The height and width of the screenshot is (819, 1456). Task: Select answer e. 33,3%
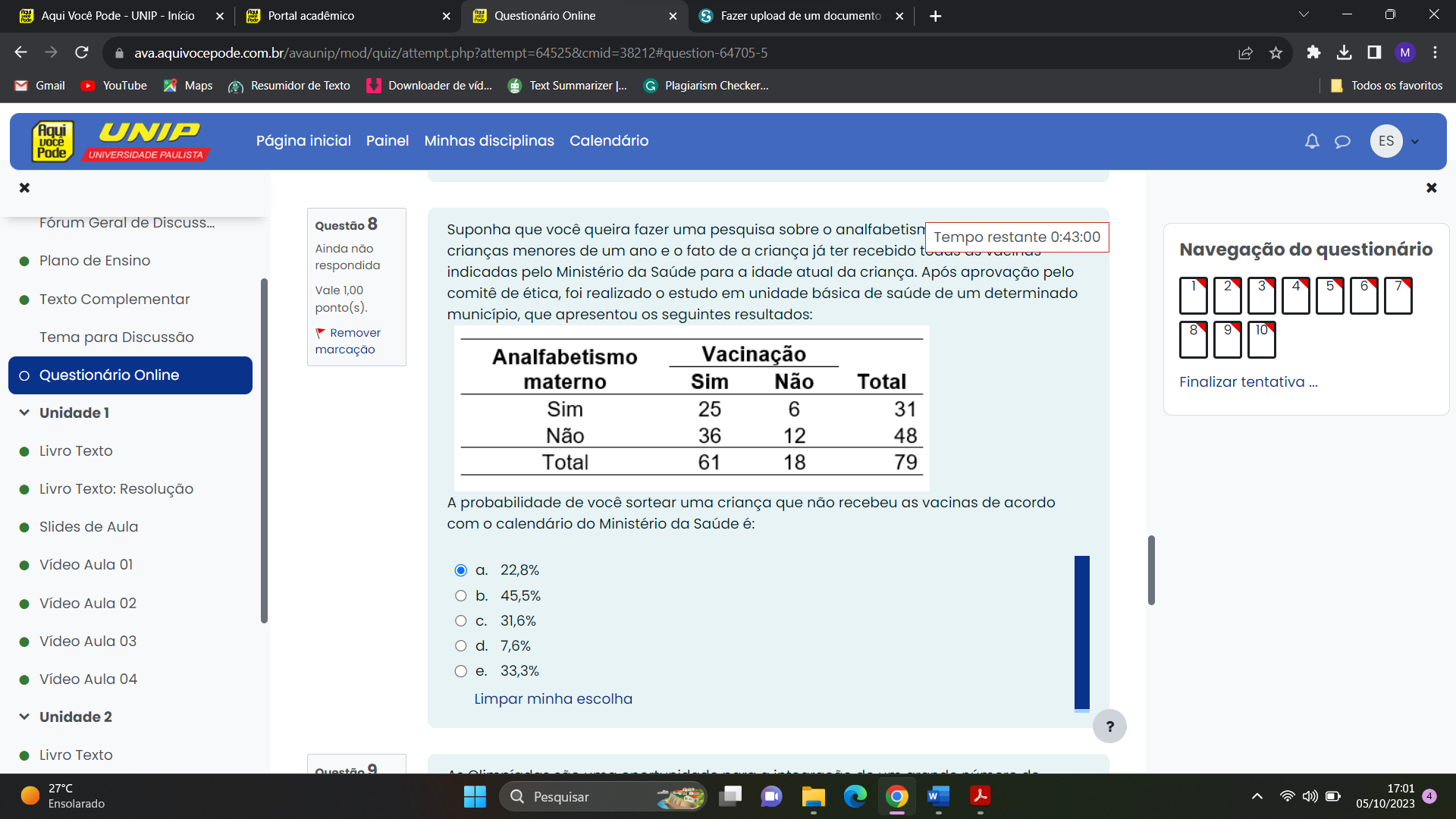tap(460, 671)
